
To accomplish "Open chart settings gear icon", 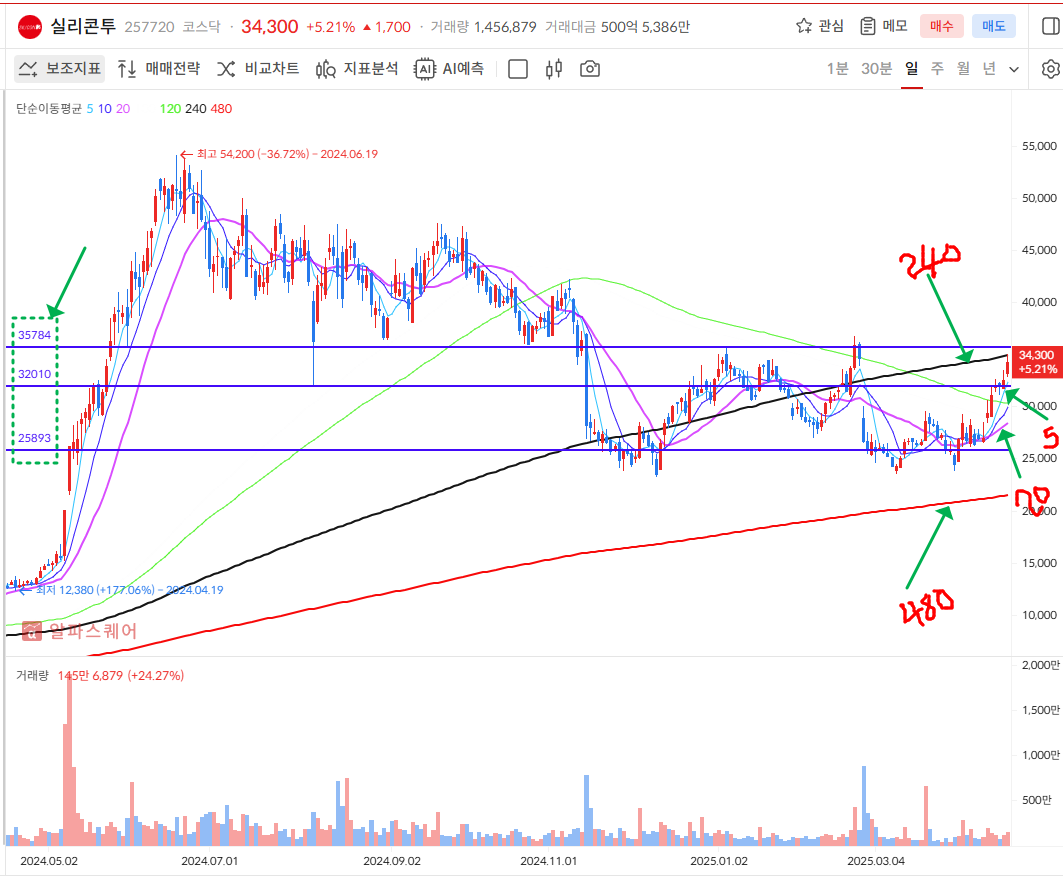I will point(1049,69).
